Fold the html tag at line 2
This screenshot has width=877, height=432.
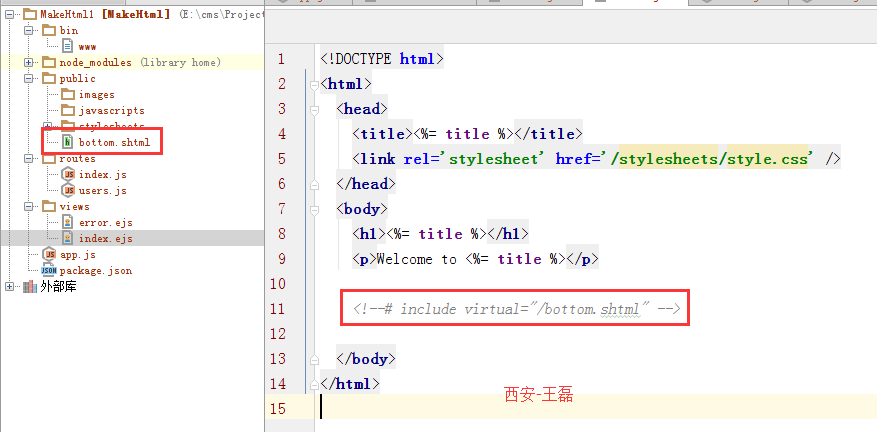tap(314, 85)
